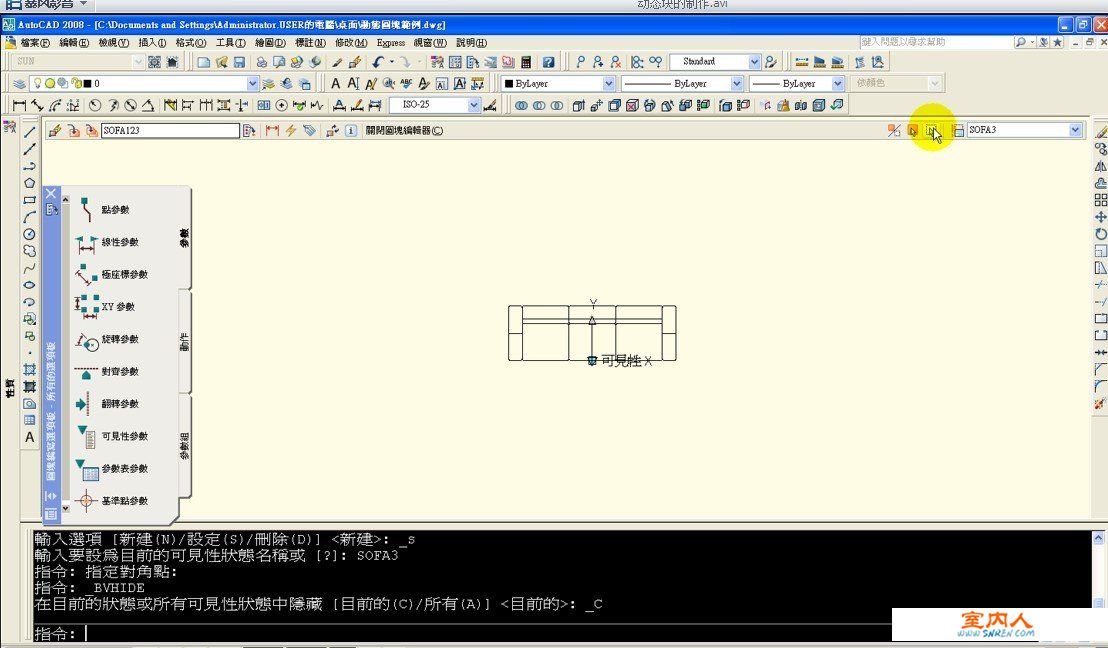Select the XY 參數 tool

tap(105, 307)
